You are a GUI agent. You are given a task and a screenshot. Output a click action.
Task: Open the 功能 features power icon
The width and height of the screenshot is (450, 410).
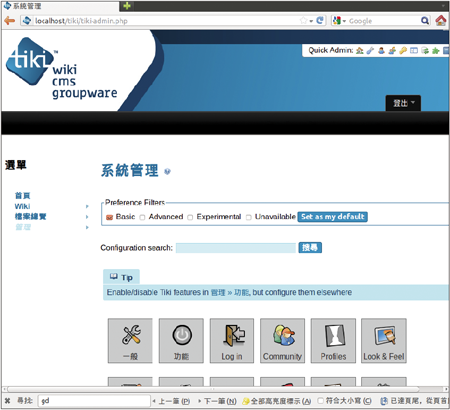(181, 340)
